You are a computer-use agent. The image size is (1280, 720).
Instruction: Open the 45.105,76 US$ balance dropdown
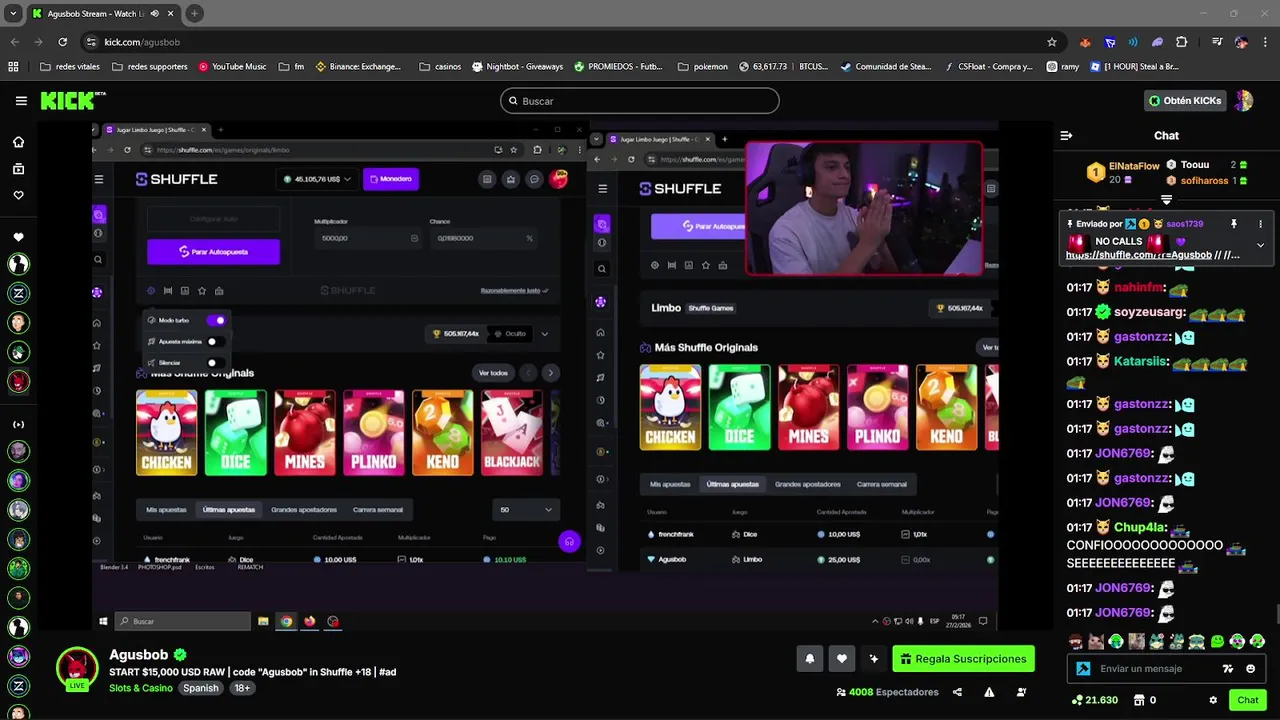tap(318, 179)
